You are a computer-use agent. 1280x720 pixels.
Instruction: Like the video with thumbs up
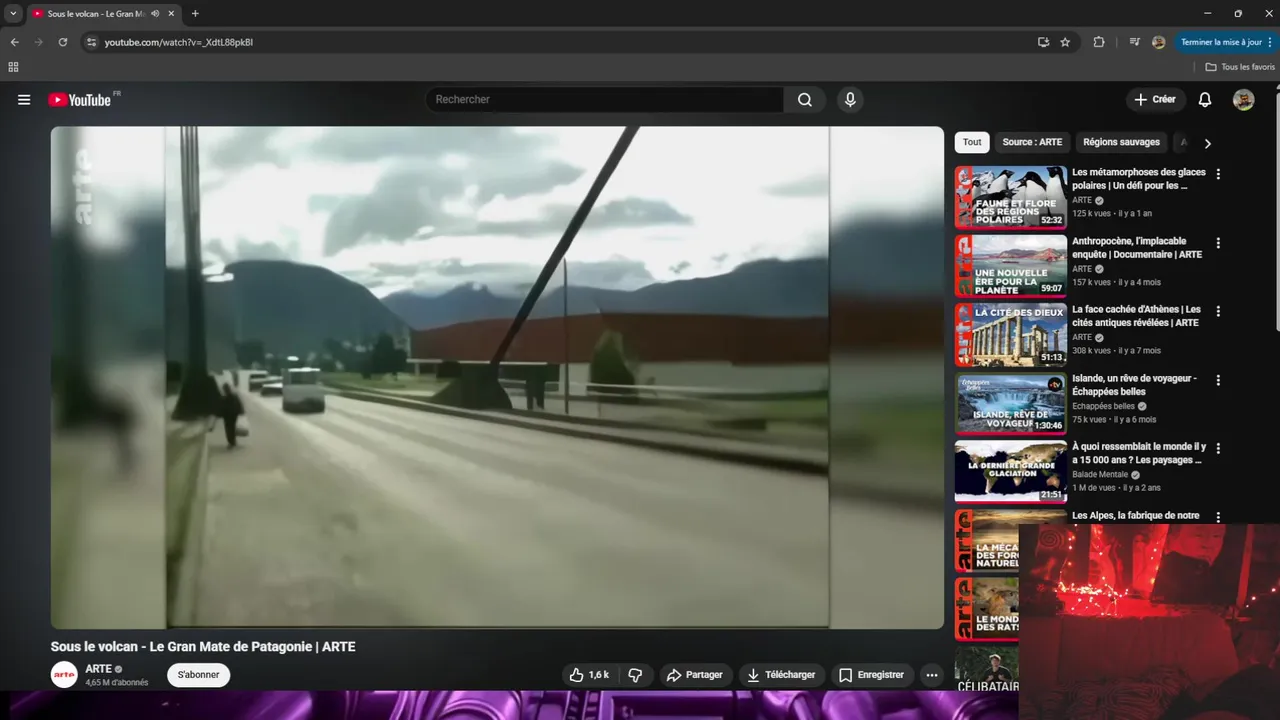(588, 675)
